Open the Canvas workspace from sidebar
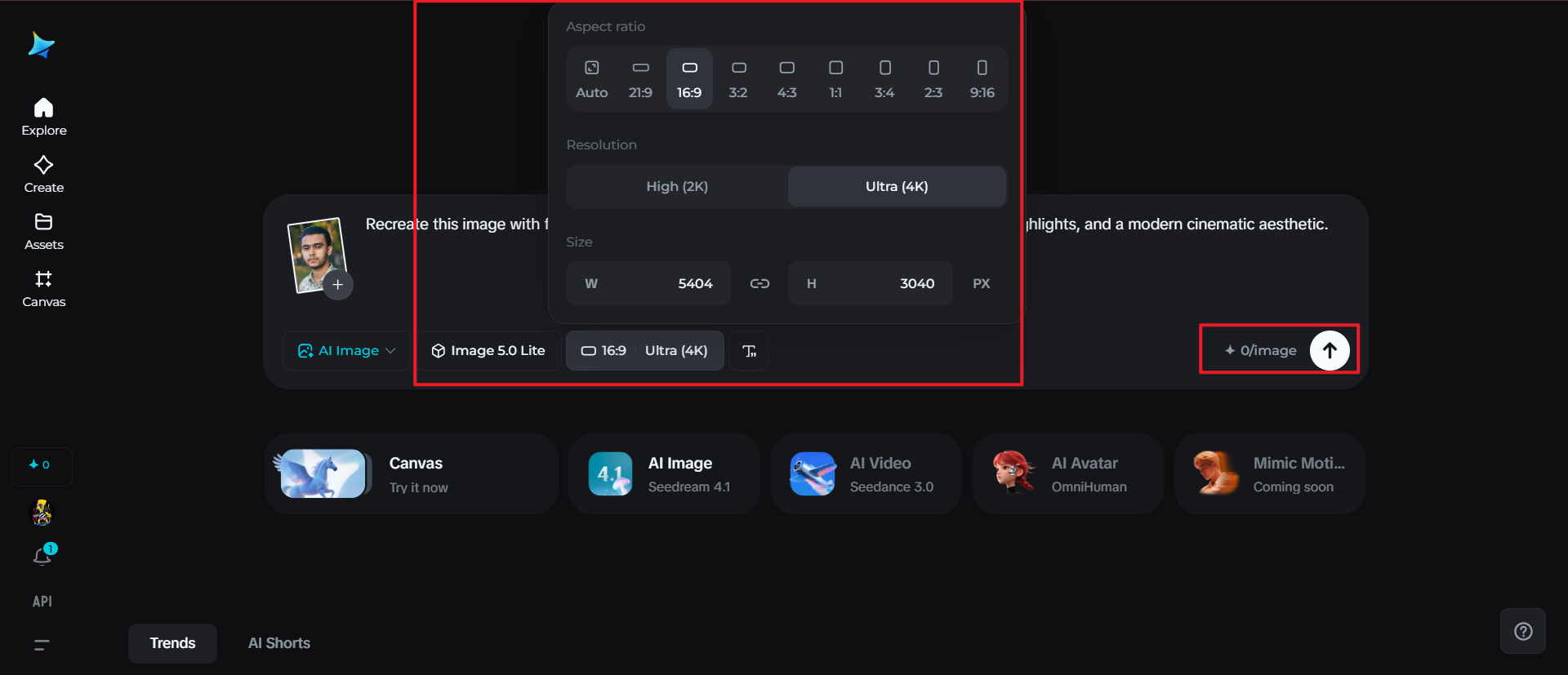 click(x=44, y=289)
